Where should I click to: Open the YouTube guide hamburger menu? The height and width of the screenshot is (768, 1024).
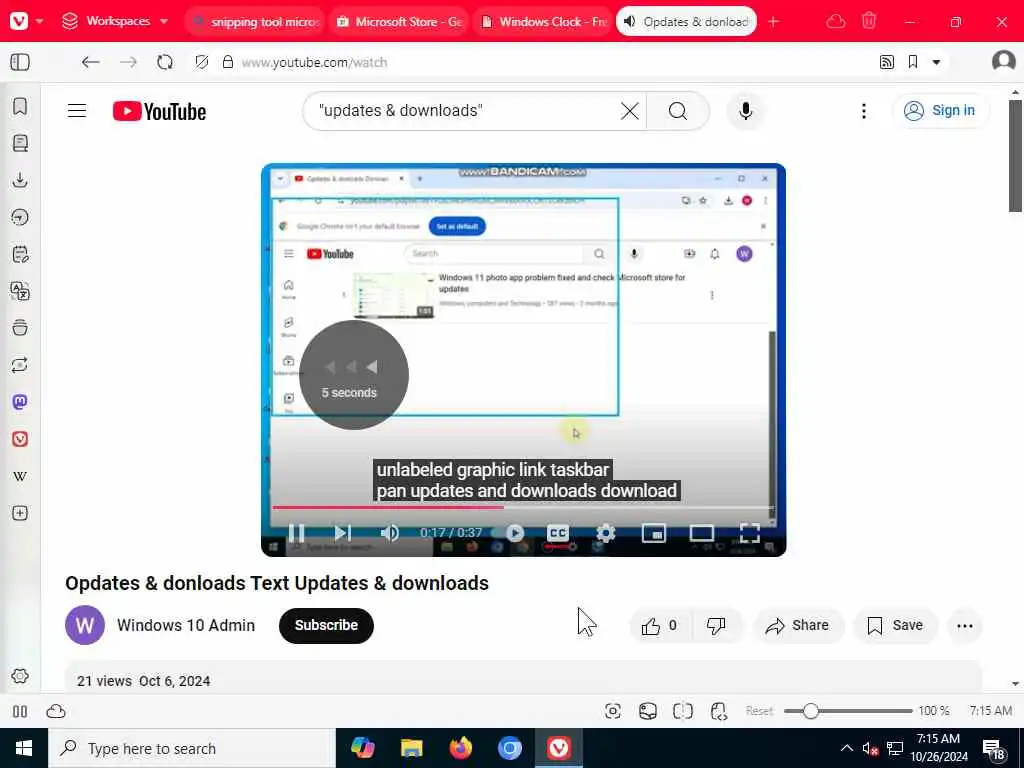coord(77,111)
